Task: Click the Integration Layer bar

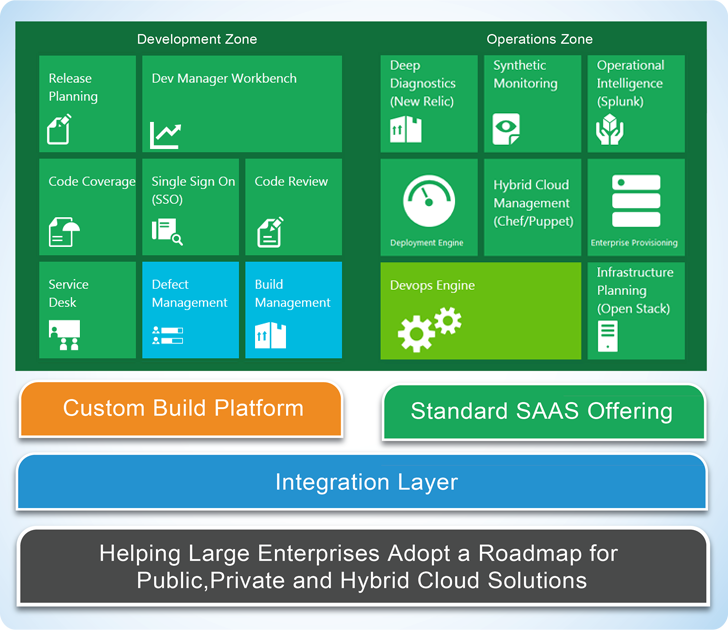Action: 362,482
